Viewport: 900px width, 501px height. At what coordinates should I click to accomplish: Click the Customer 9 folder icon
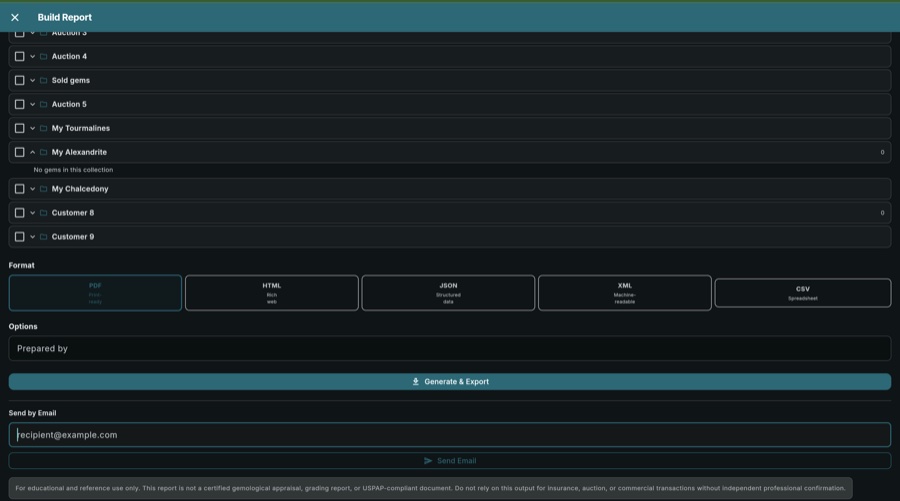click(x=44, y=237)
